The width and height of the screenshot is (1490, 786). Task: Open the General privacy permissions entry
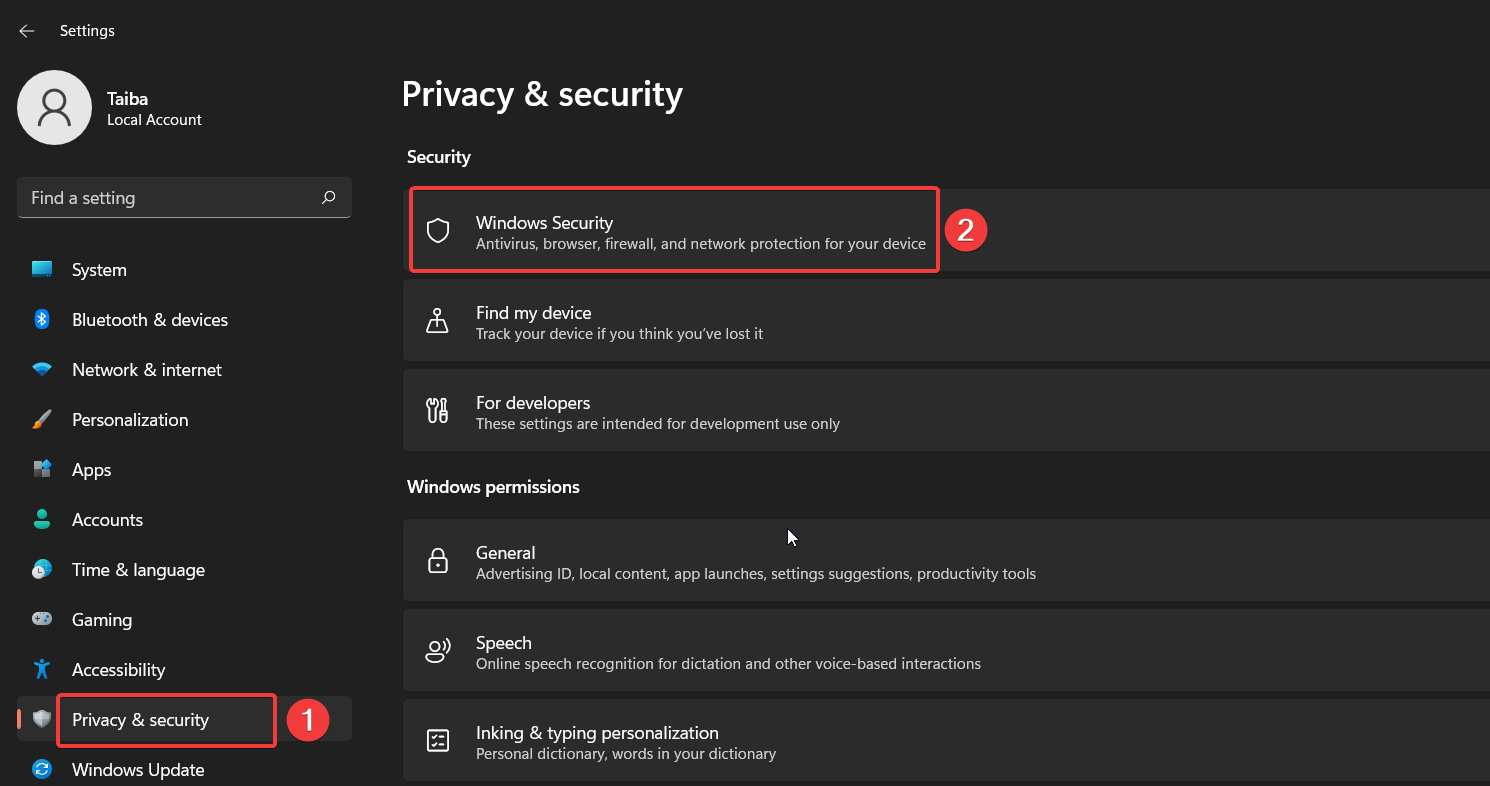click(700, 560)
